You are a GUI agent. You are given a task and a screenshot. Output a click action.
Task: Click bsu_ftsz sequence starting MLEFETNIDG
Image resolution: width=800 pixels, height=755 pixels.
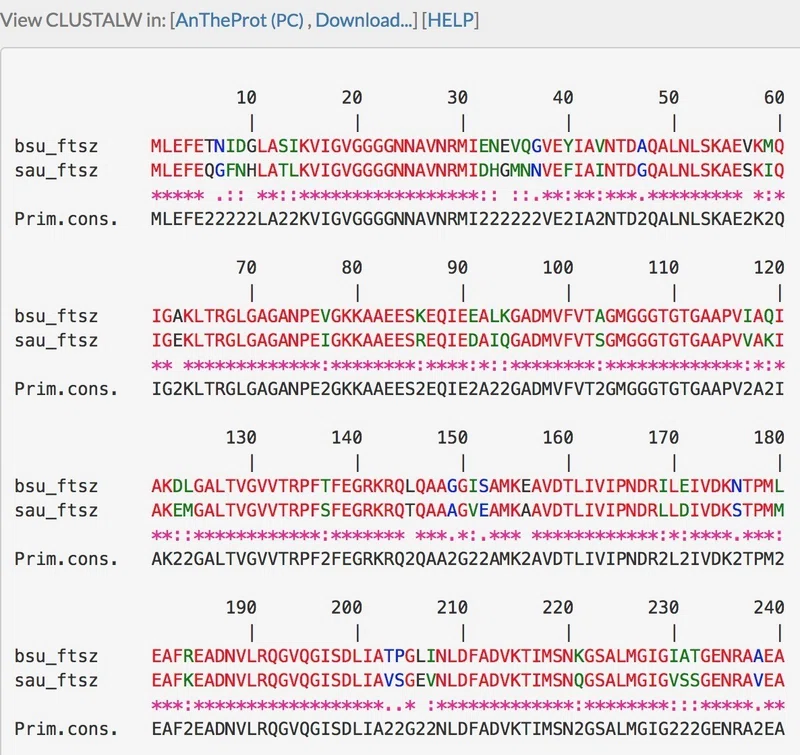(467, 146)
